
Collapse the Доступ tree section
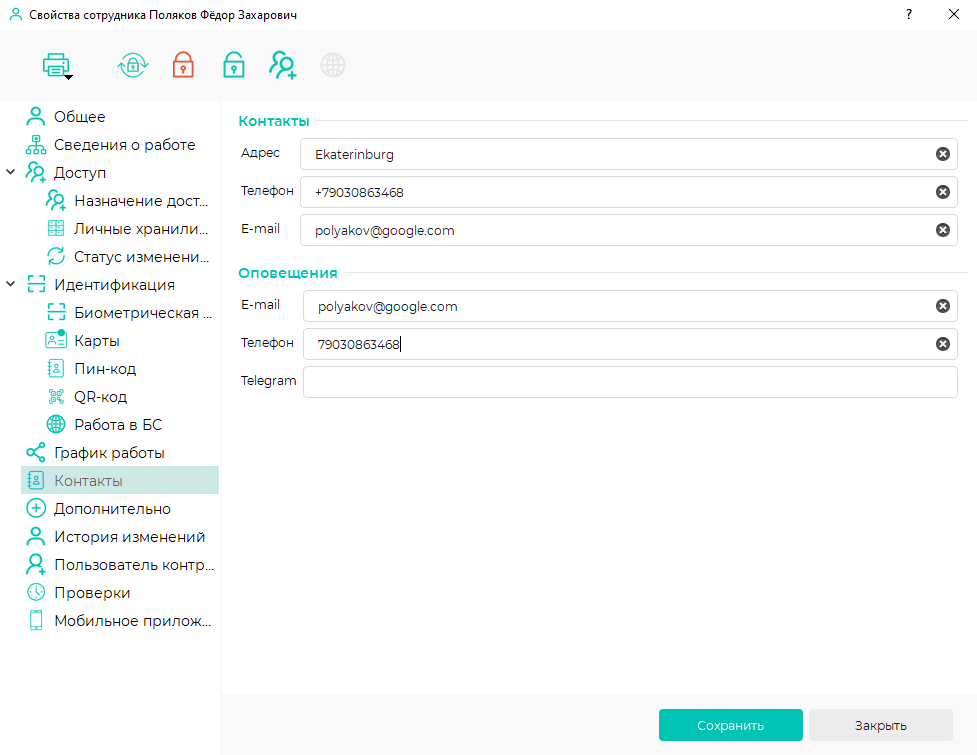[11, 172]
